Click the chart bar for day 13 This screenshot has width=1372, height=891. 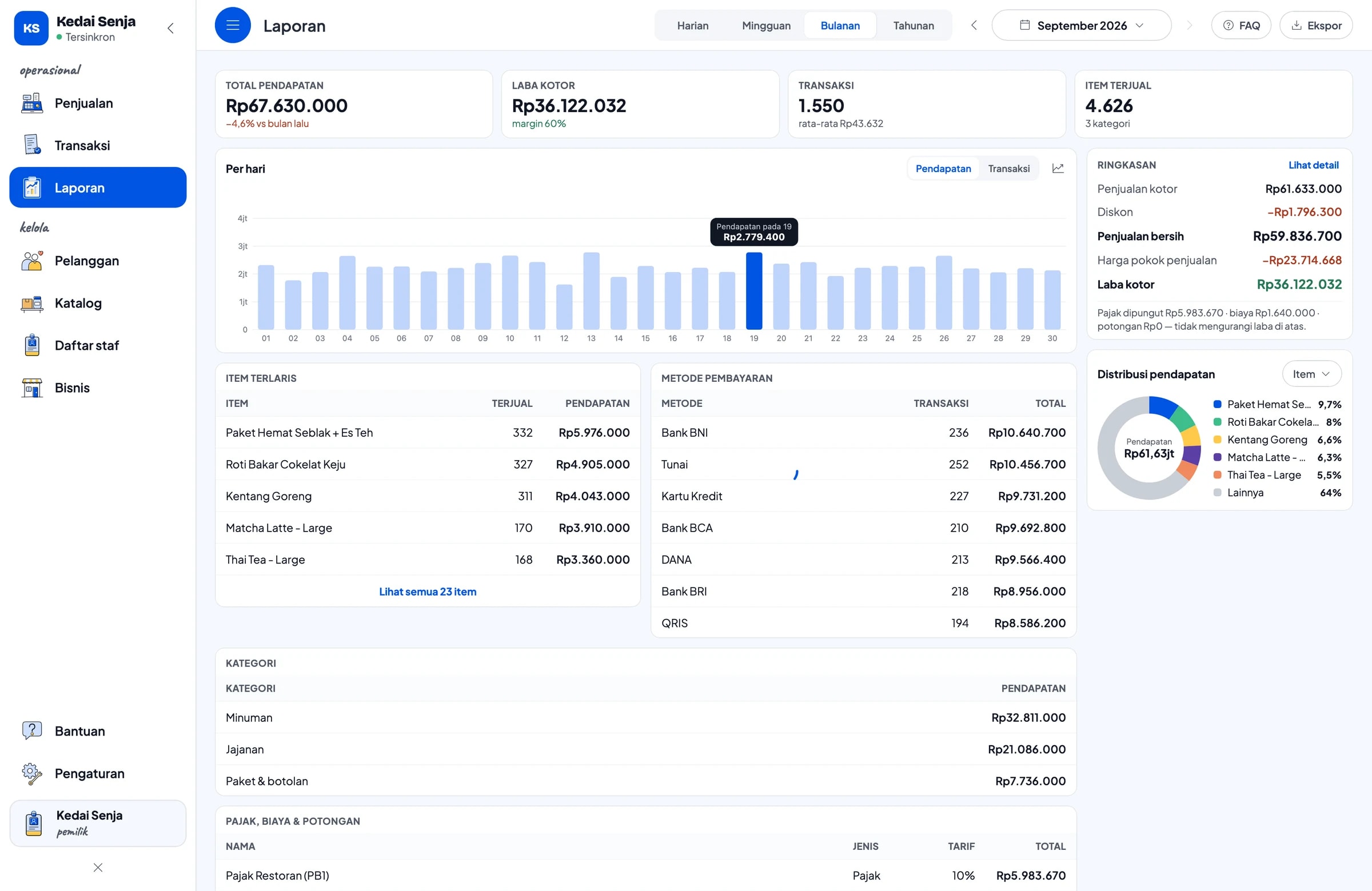click(x=592, y=291)
